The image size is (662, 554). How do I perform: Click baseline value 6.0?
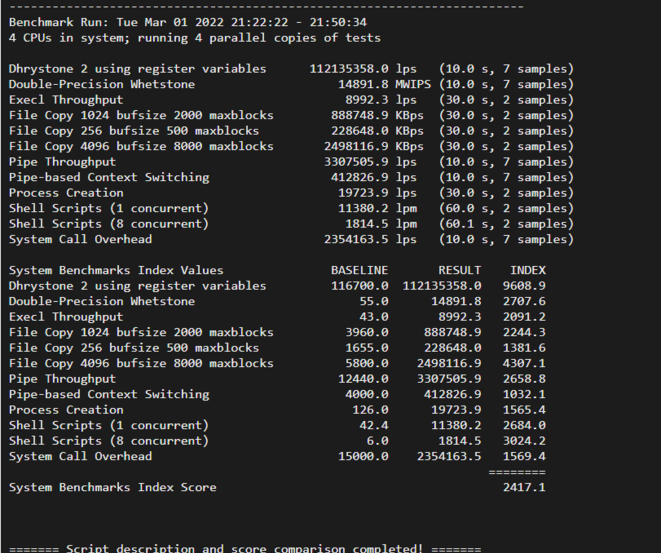377,441
